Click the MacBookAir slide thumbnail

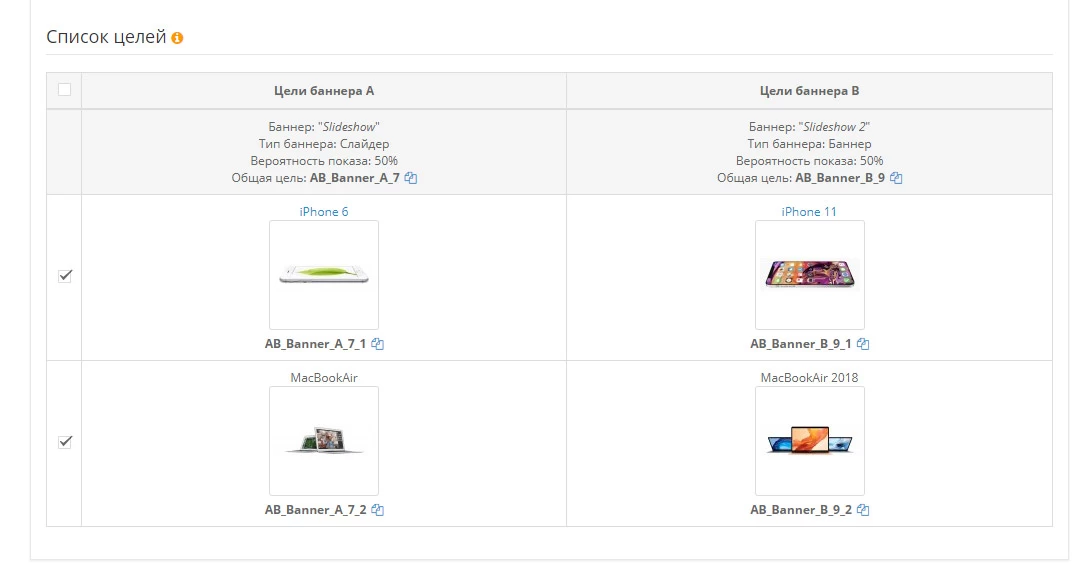(x=324, y=441)
